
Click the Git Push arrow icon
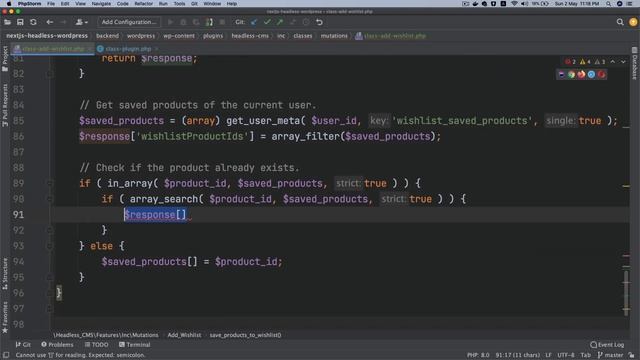pyautogui.click(x=280, y=22)
